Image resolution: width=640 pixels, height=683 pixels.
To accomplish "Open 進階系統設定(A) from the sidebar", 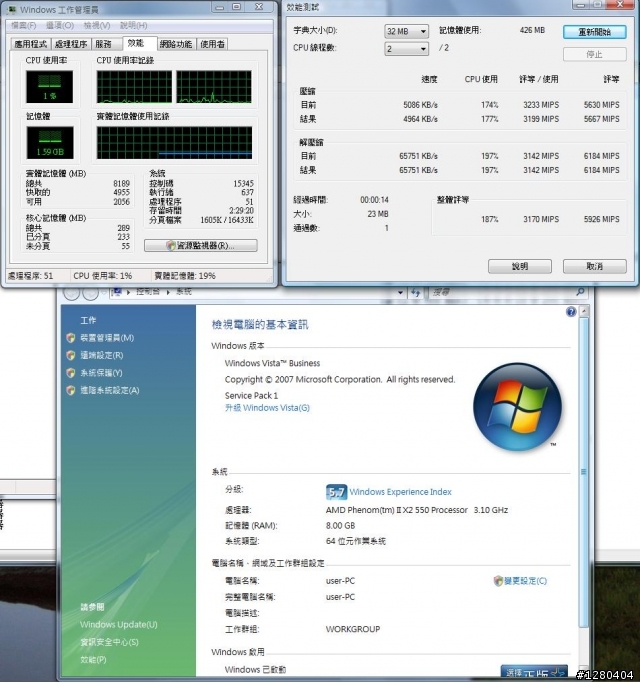I will pyautogui.click(x=110, y=390).
